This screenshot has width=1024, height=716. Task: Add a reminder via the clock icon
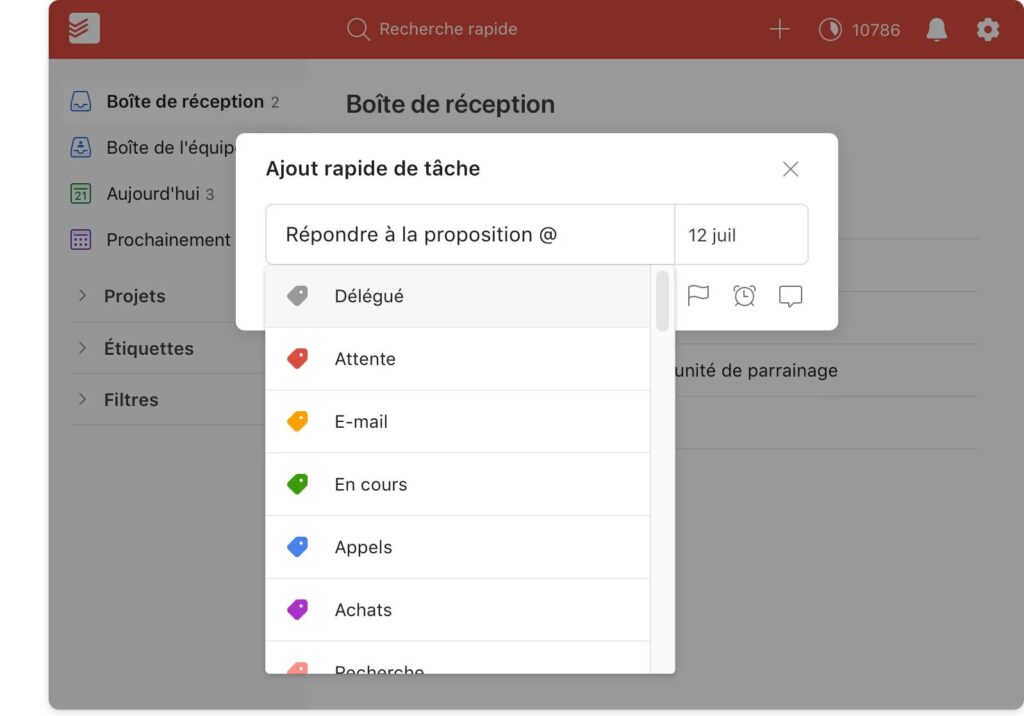point(744,295)
